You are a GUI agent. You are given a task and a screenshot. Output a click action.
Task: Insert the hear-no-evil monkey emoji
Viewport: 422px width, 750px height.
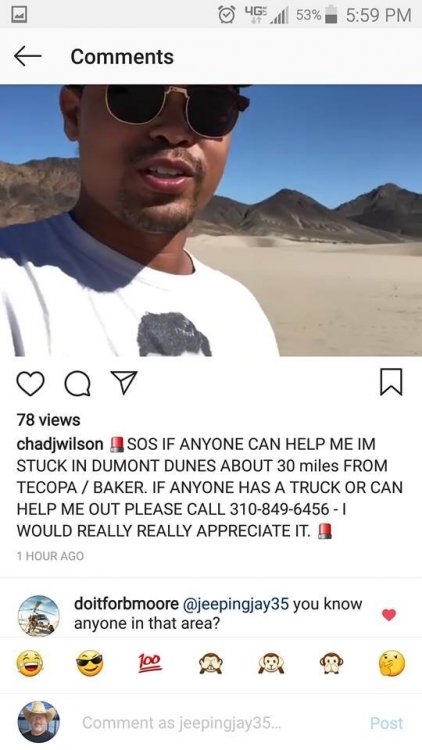pyautogui.click(x=271, y=664)
